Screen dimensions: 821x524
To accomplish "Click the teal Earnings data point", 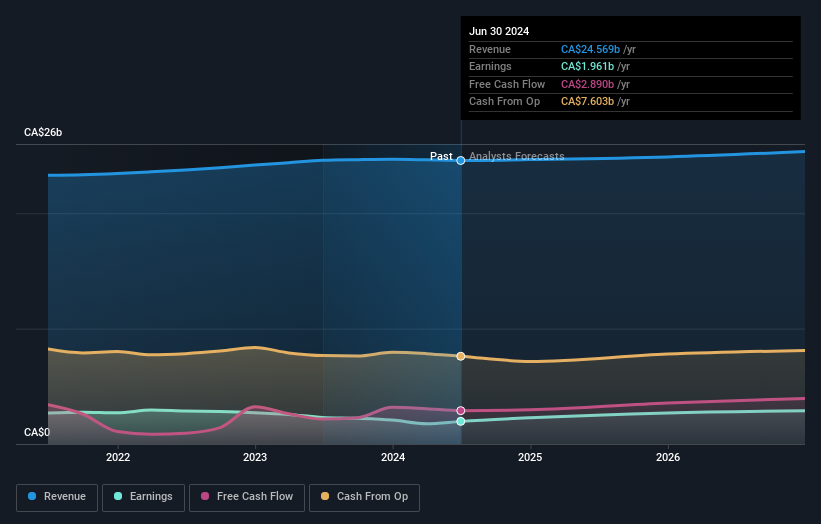I will [x=461, y=421].
